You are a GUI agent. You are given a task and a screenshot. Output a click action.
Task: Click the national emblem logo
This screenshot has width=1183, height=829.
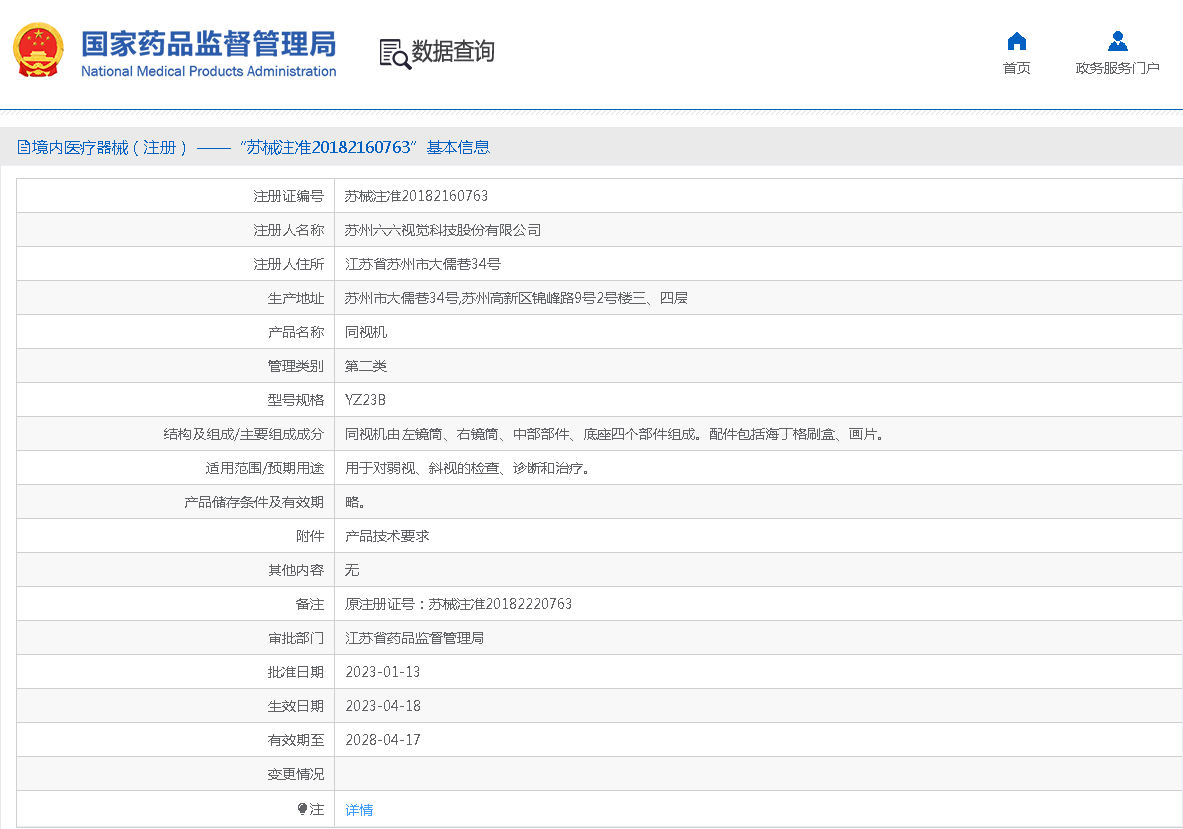[38, 50]
